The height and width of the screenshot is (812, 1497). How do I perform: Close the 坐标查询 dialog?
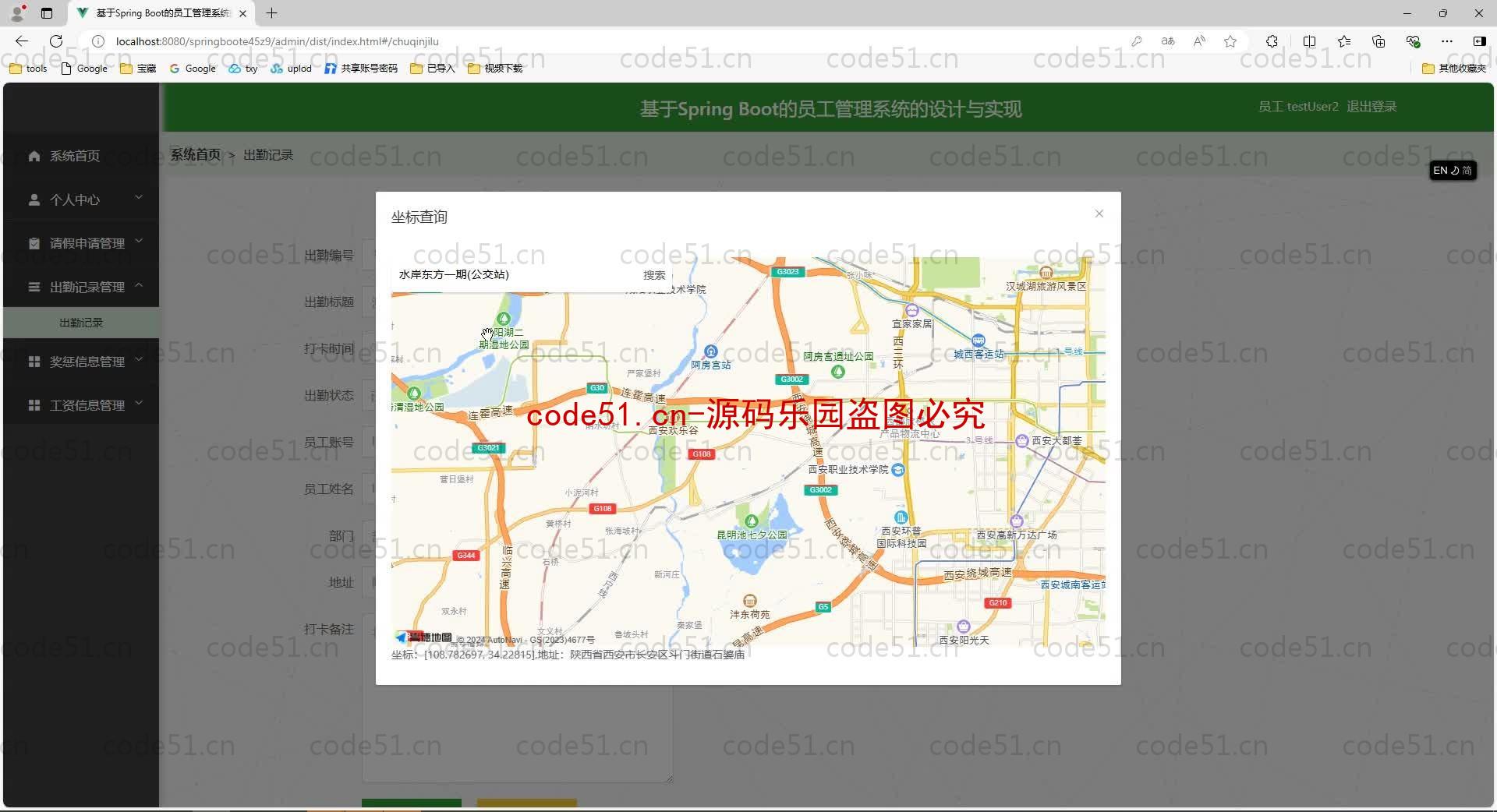tap(1099, 214)
